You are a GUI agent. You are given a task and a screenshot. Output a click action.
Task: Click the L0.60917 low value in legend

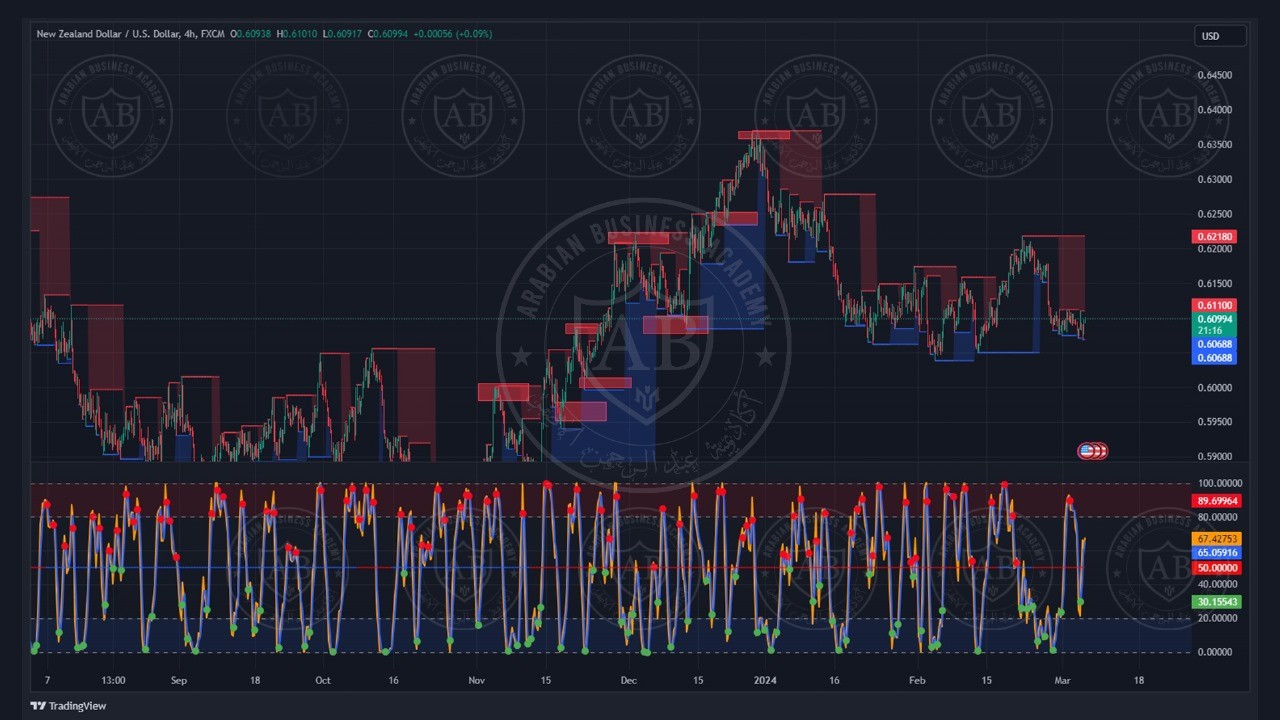[342, 34]
